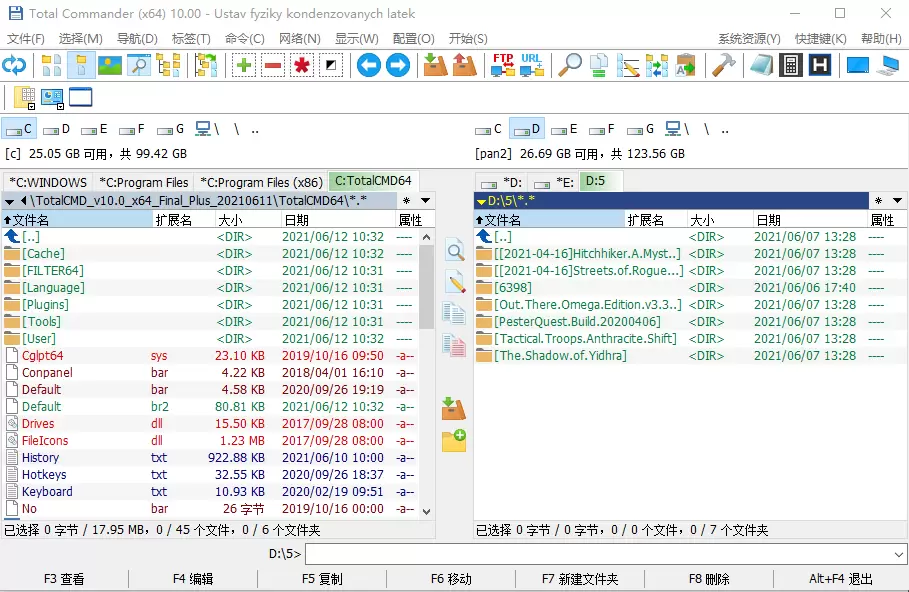Select drive F in right drive bar
Screen dimensions: 909x592
coord(602,129)
